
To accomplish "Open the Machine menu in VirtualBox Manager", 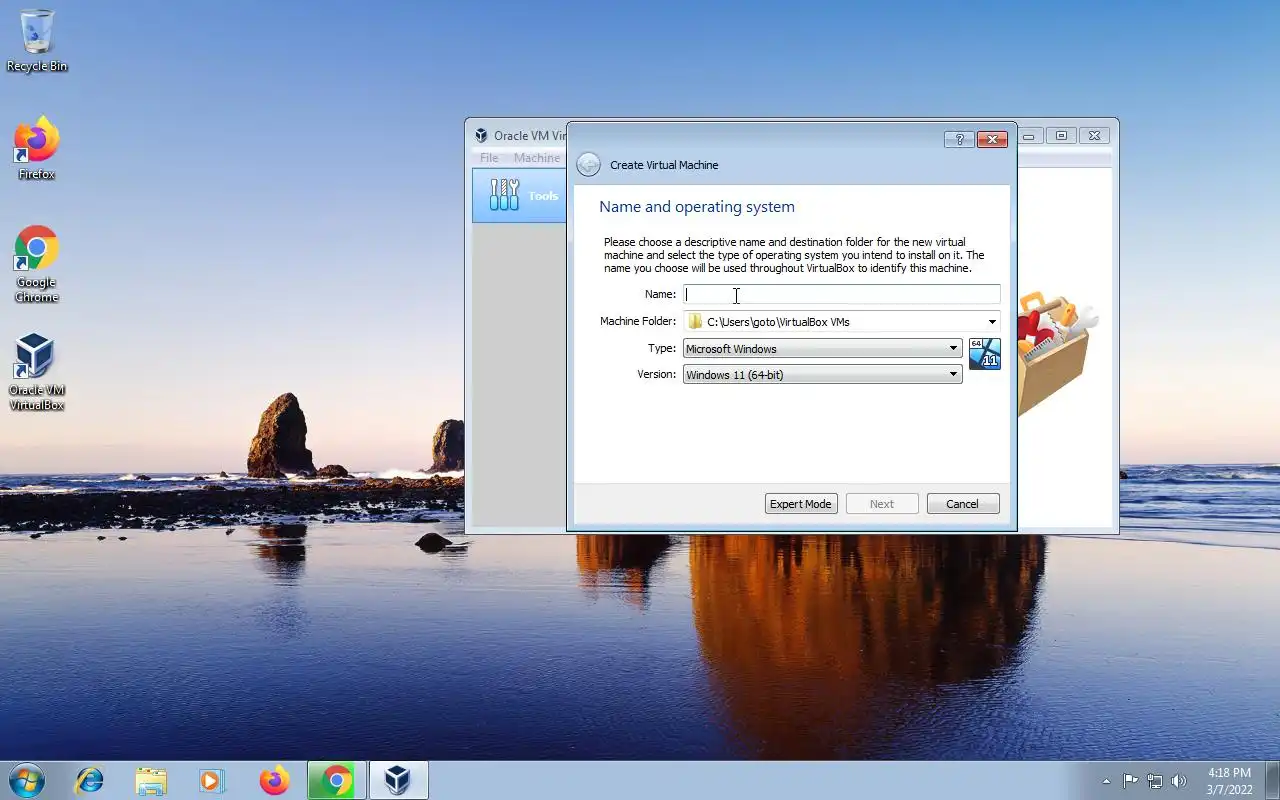I will tap(537, 158).
